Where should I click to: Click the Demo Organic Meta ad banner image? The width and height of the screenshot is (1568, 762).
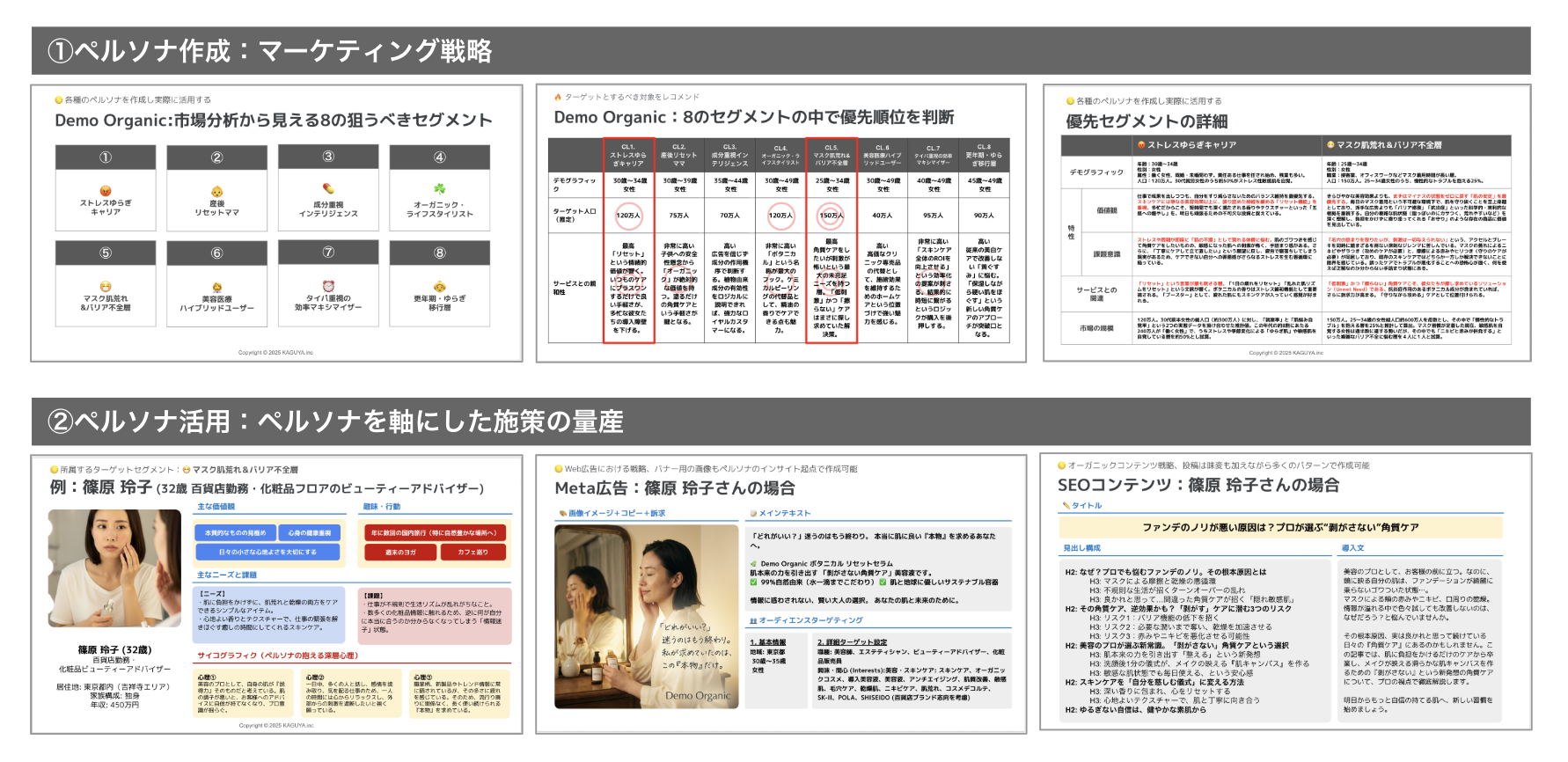coord(645,616)
